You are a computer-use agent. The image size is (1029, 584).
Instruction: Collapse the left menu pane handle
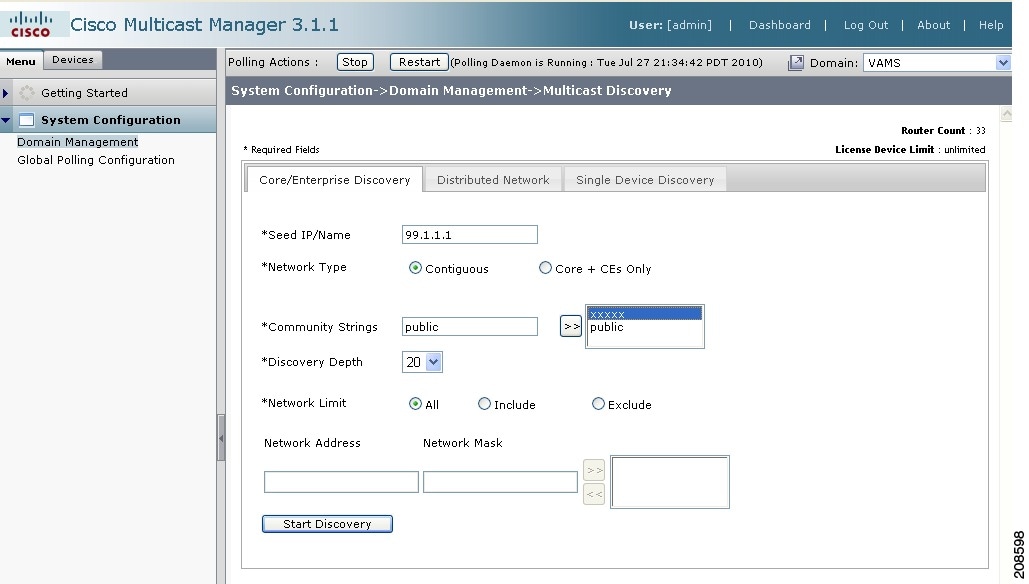click(x=221, y=438)
